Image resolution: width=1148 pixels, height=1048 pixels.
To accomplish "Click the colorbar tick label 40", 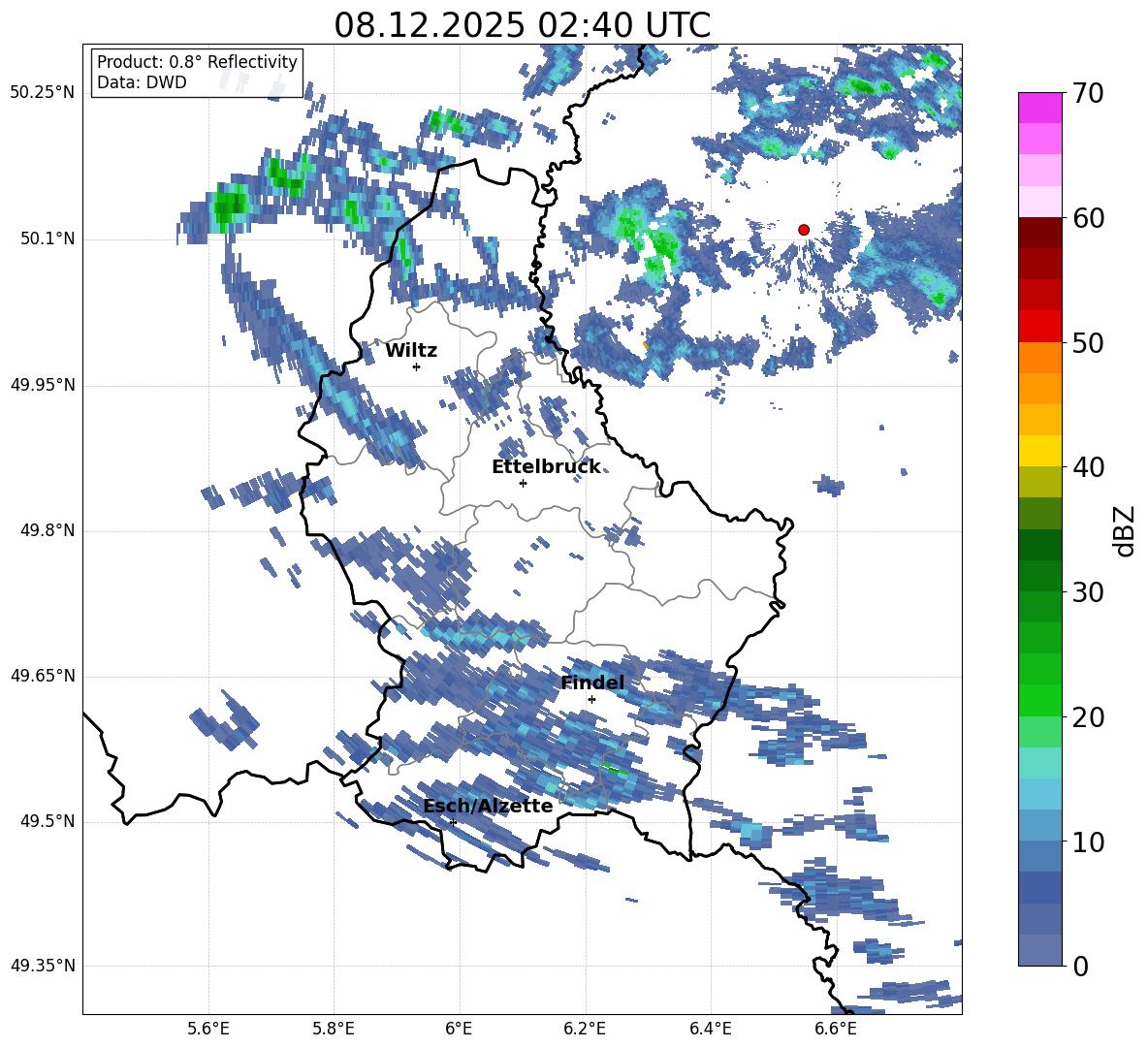I will coord(1088,467).
